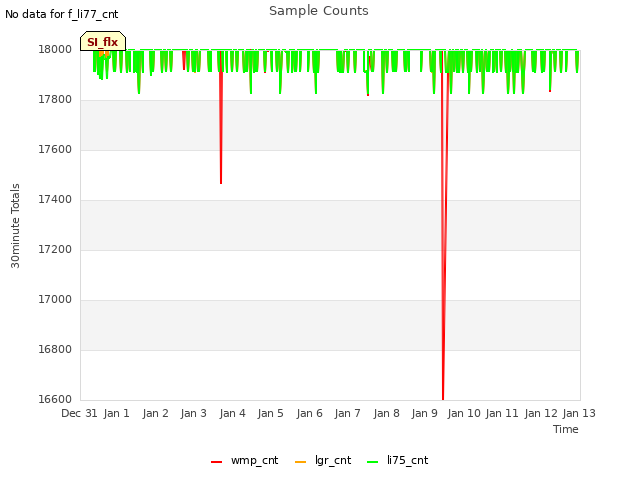
Task: Click the Sample Counts chart title
Action: (x=319, y=11)
